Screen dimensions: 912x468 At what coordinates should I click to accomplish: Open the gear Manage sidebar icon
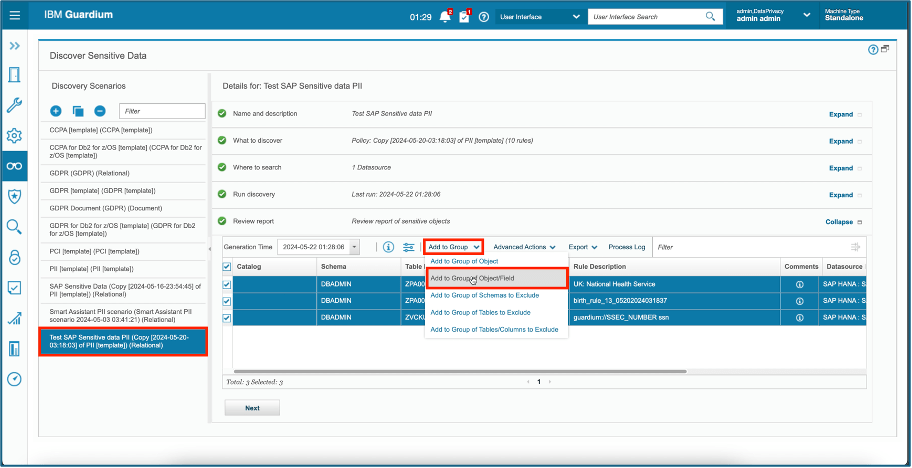pyautogui.click(x=15, y=136)
